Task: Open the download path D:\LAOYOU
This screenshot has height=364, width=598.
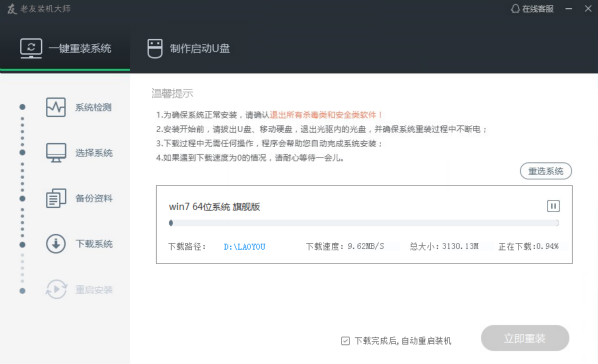Action: tap(244, 247)
